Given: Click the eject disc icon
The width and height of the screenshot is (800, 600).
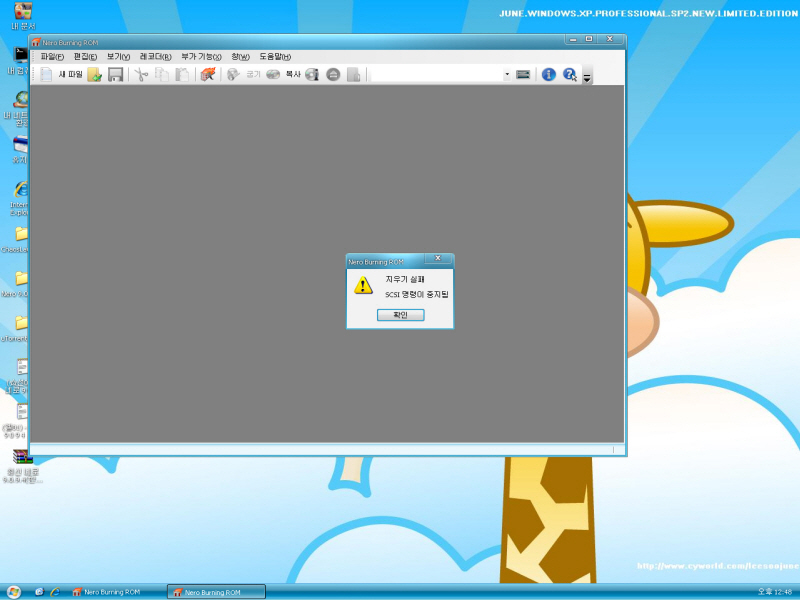Looking at the screenshot, I should [x=333, y=74].
